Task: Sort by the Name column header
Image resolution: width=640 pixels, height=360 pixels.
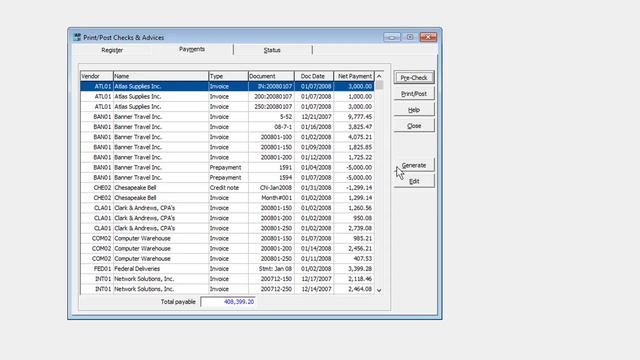Action: (x=161, y=76)
